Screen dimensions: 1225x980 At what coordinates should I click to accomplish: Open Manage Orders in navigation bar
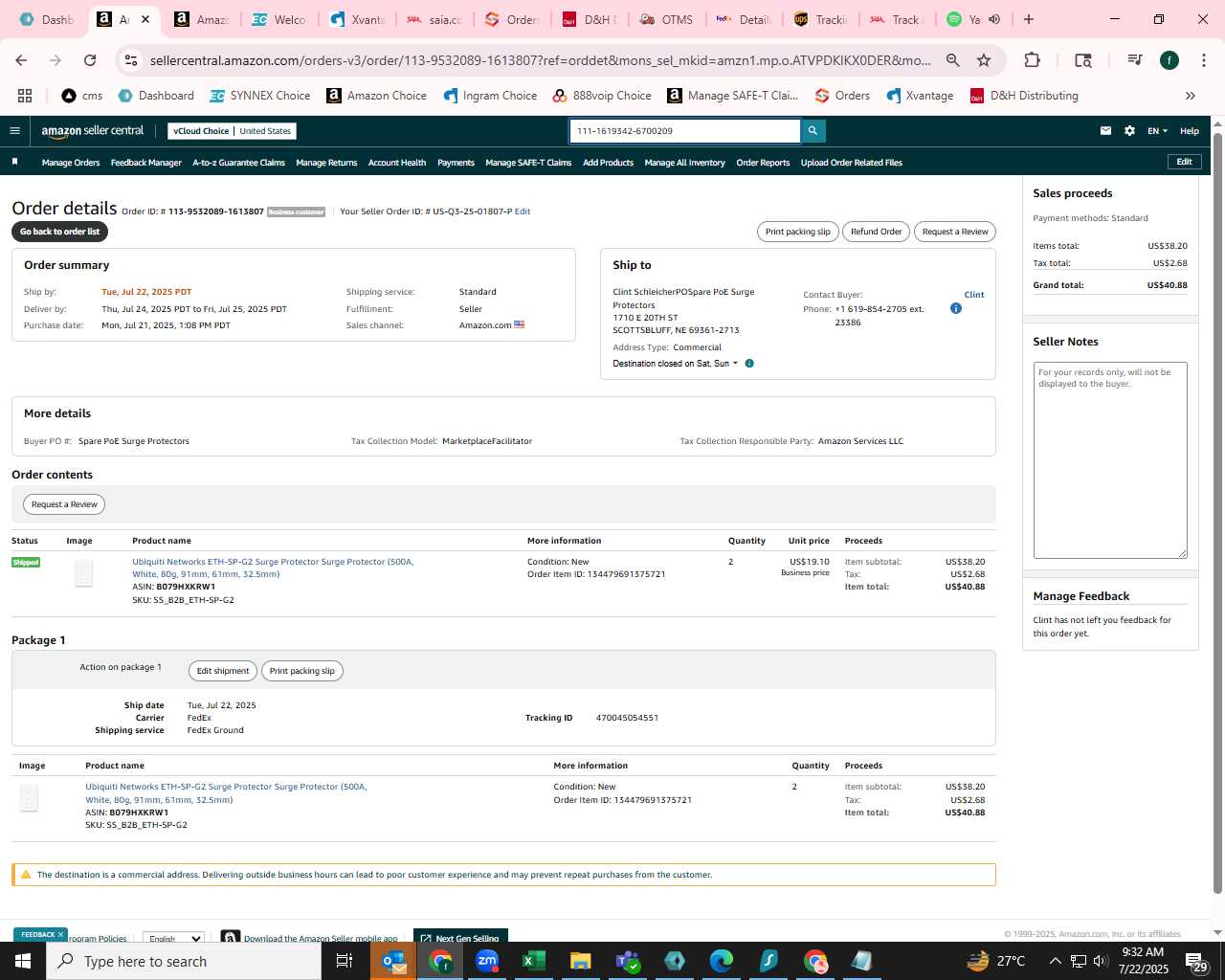pos(71,163)
